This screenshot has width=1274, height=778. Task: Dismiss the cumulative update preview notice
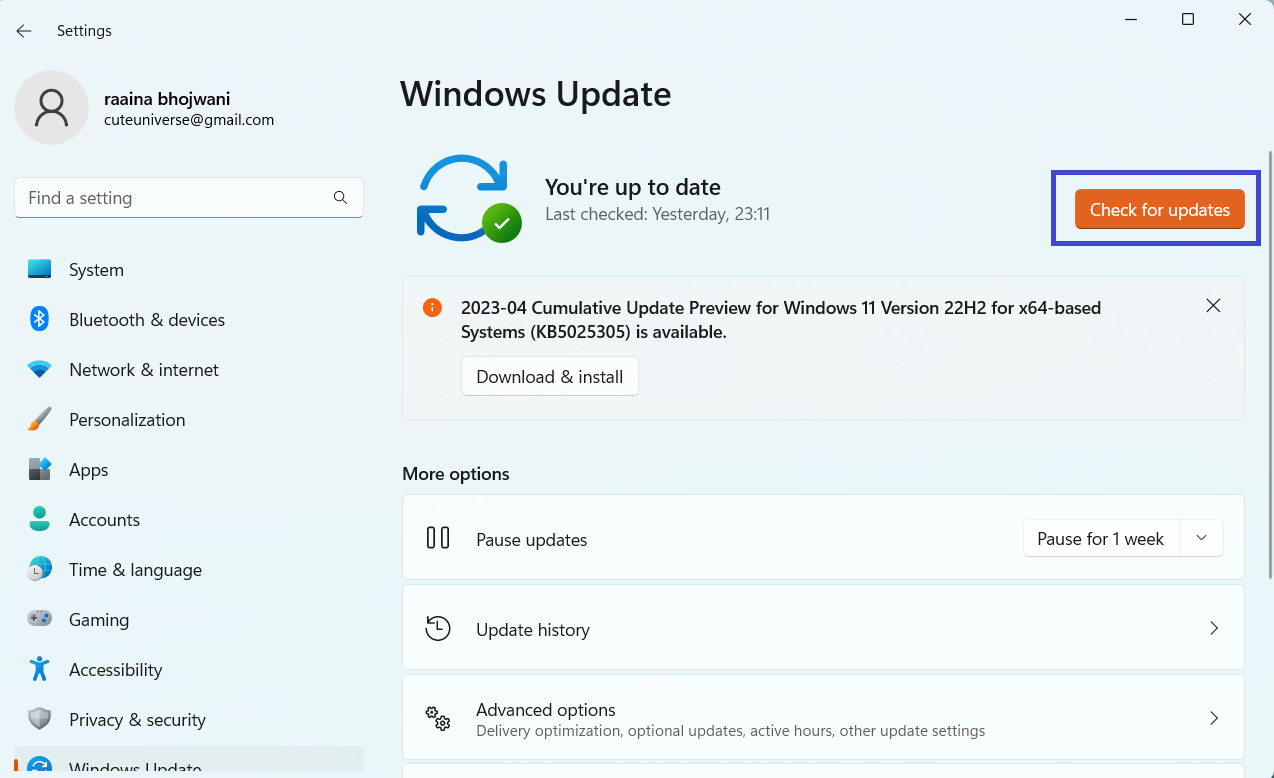[x=1213, y=306]
